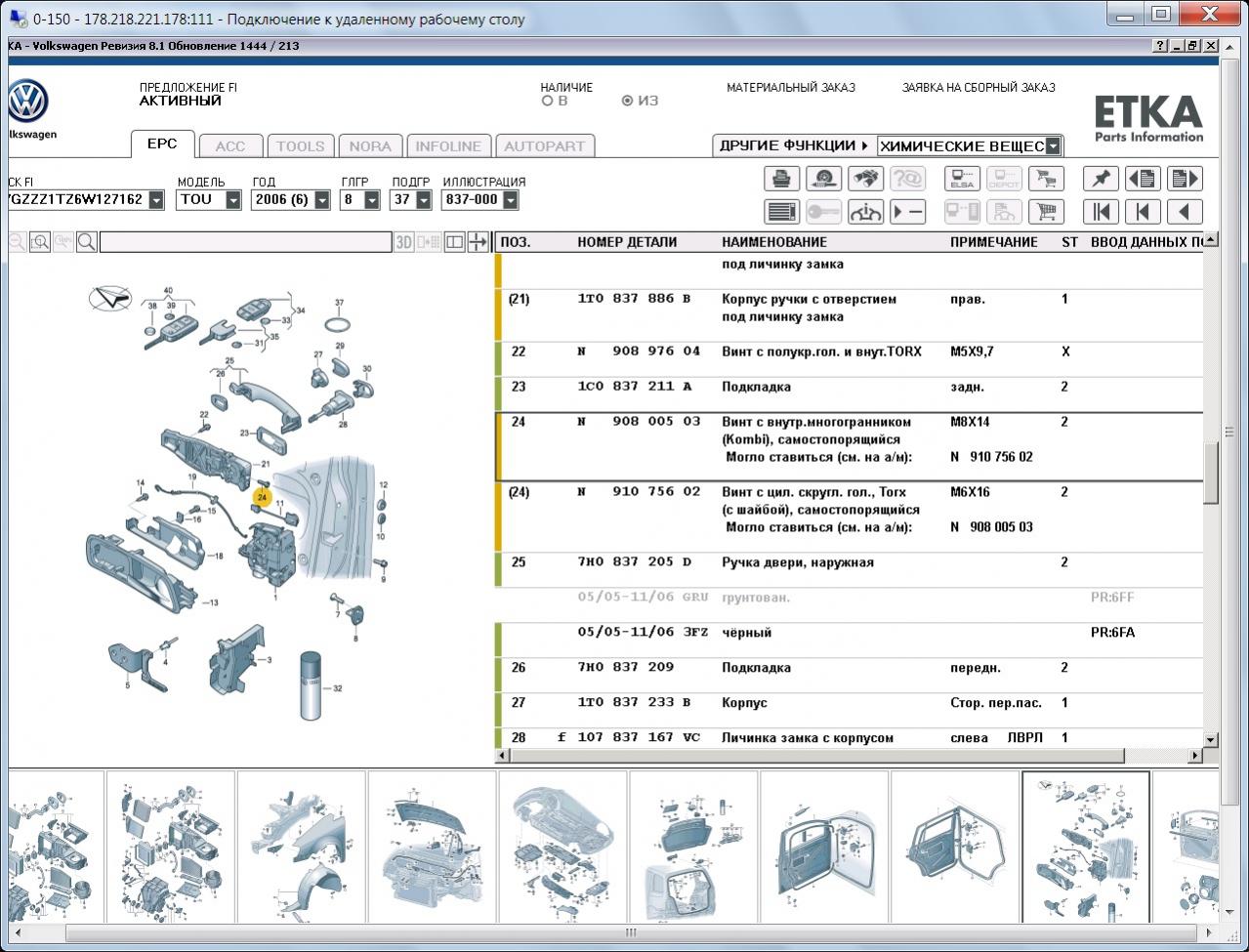Click the arrow-dash icon in the toolbar

pyautogui.click(x=907, y=211)
